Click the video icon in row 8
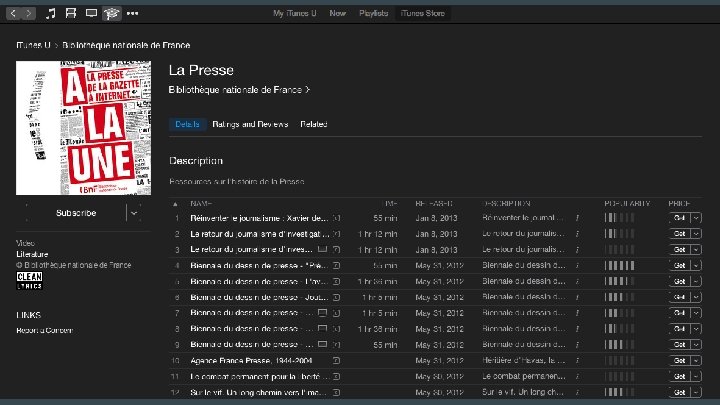The height and width of the screenshot is (405, 720). (x=323, y=328)
